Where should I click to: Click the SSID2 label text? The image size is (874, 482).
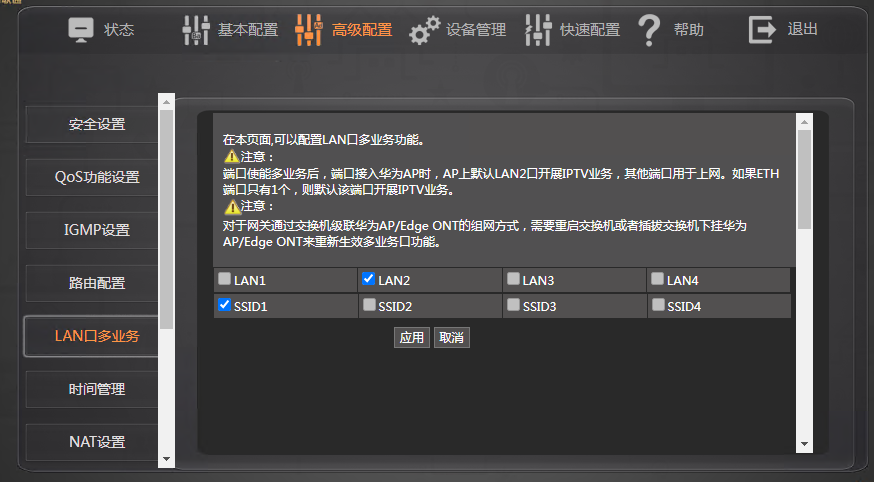point(395,306)
